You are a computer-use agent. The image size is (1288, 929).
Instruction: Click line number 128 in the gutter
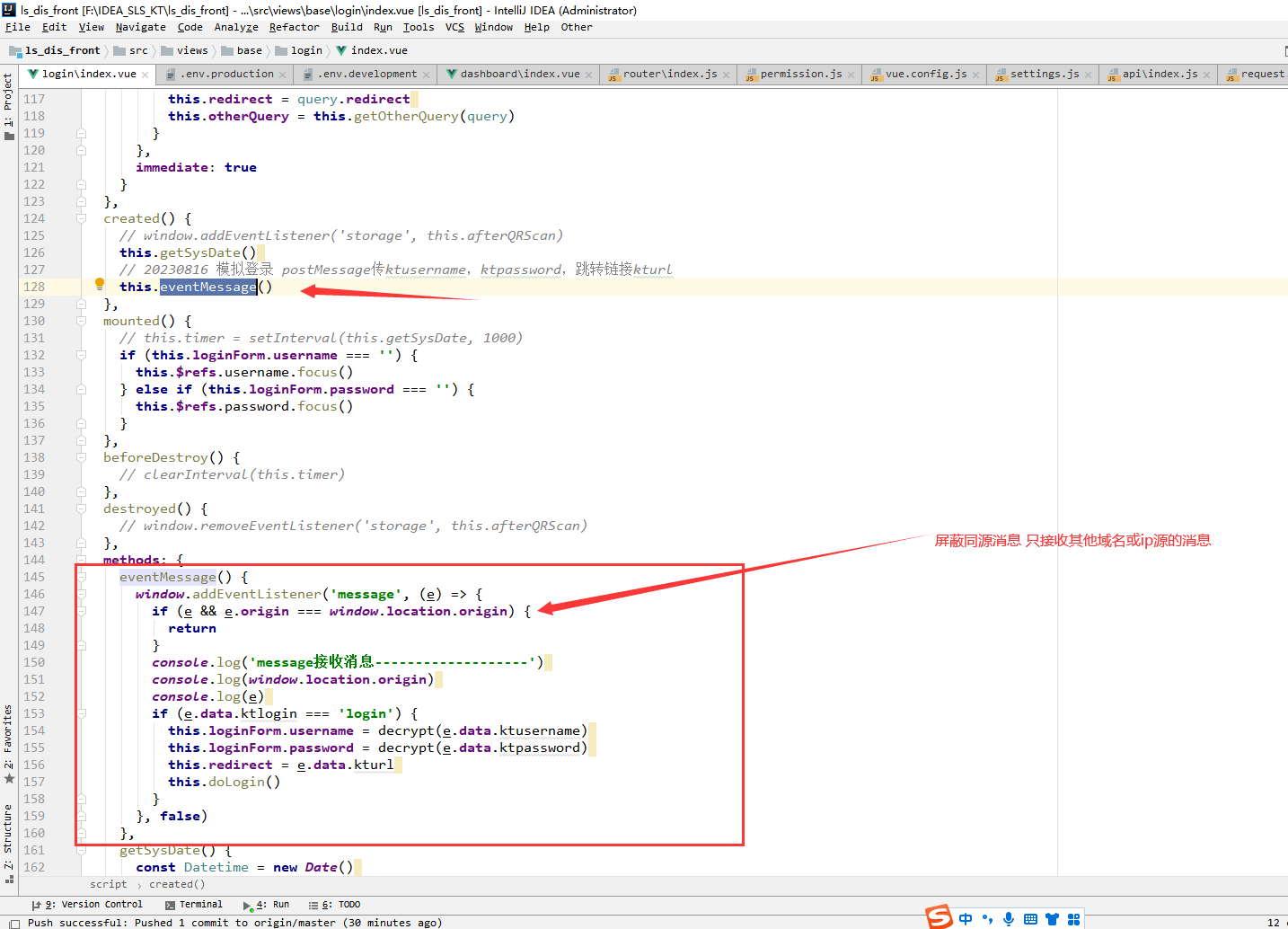click(x=34, y=287)
